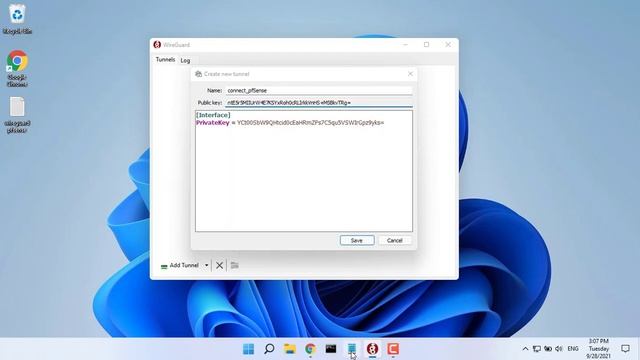
Task: Open Google Chrome desktop shortcut
Action: coord(17,68)
